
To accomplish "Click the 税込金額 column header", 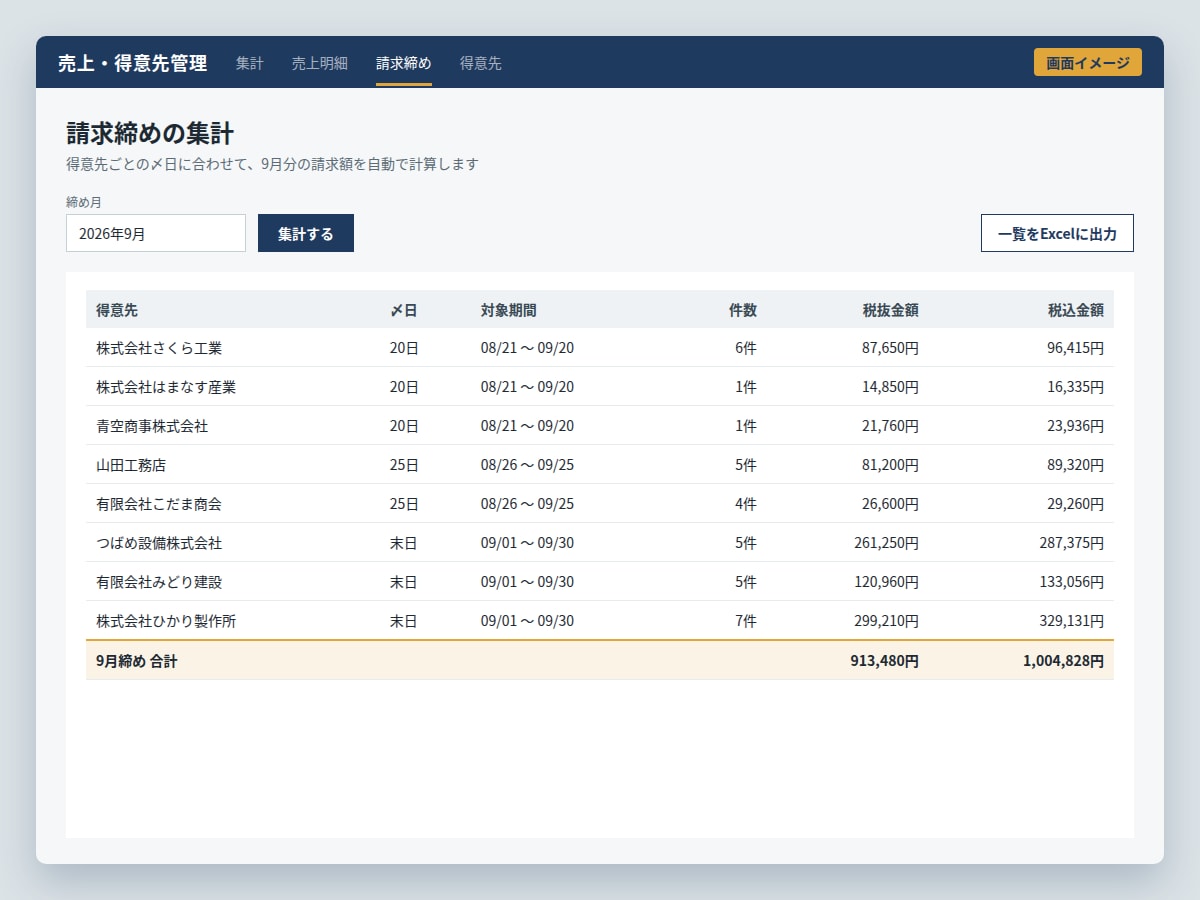I will [1076, 310].
